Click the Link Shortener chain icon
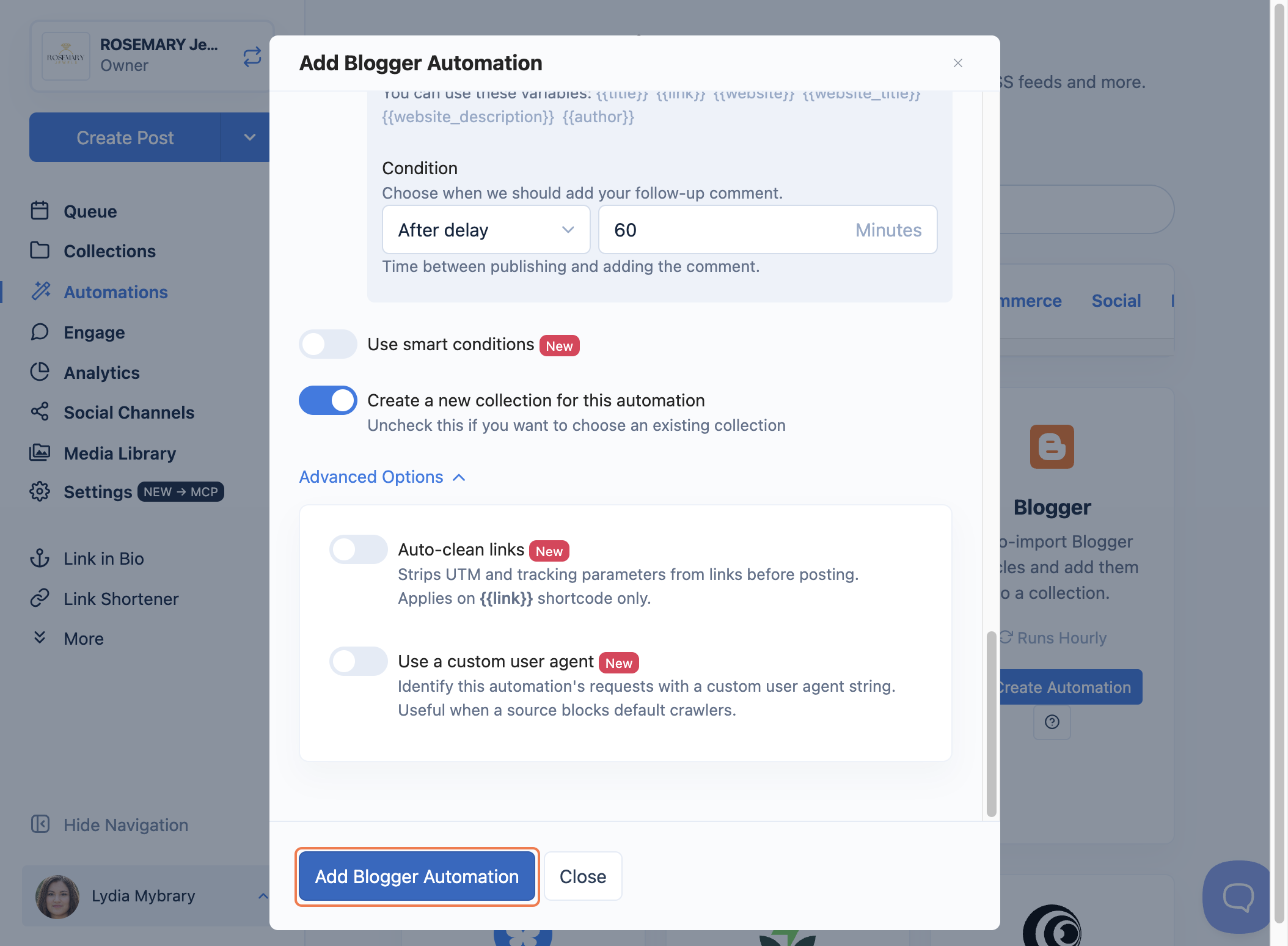This screenshot has height=946, width=1288. tap(40, 598)
